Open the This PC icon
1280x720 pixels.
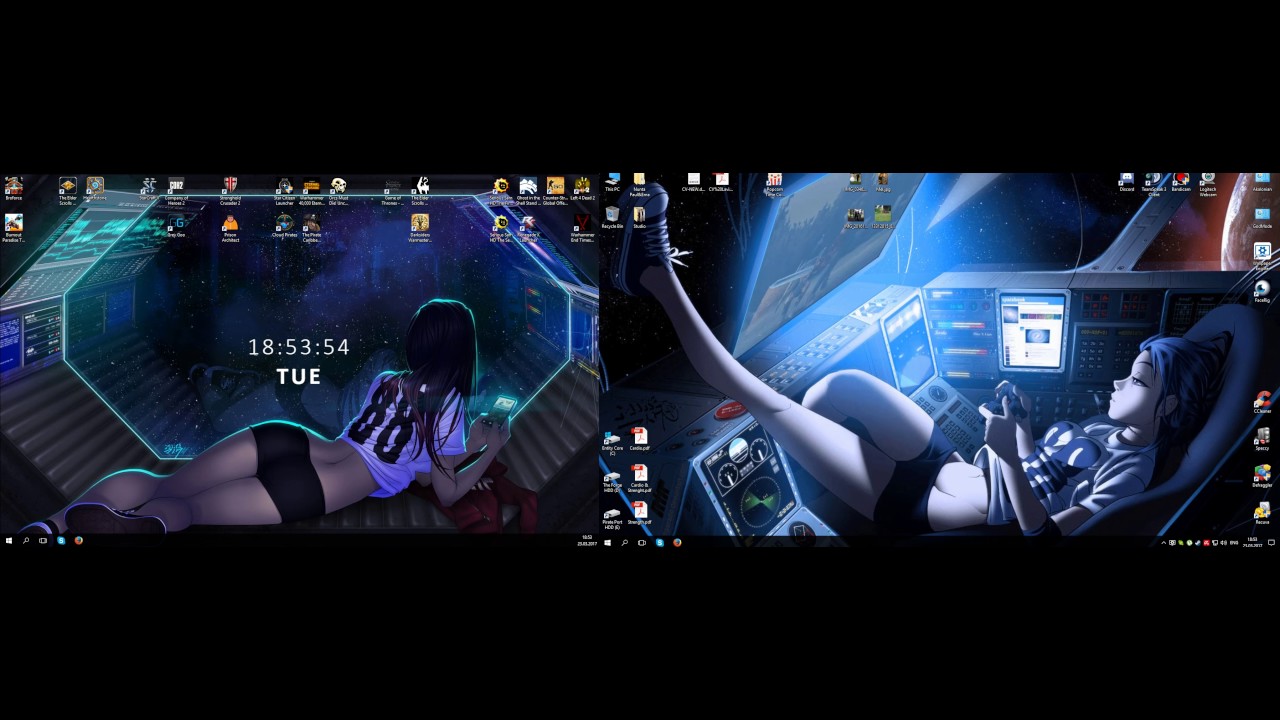click(612, 180)
